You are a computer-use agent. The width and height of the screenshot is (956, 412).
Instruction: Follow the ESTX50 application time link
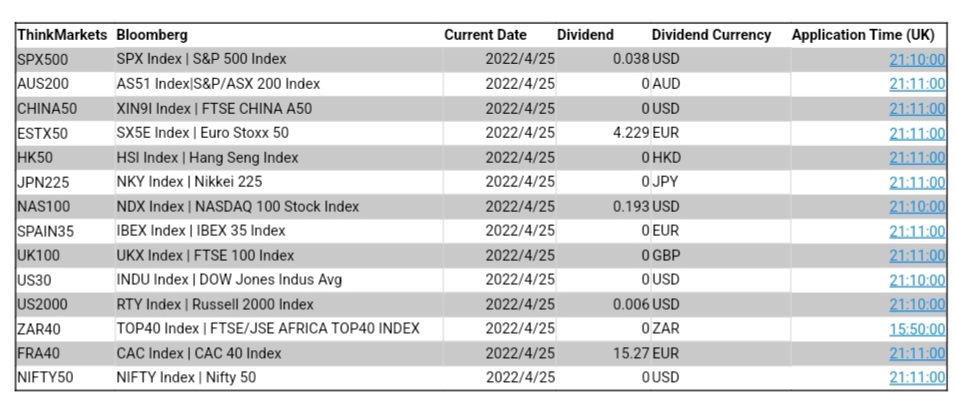916,133
